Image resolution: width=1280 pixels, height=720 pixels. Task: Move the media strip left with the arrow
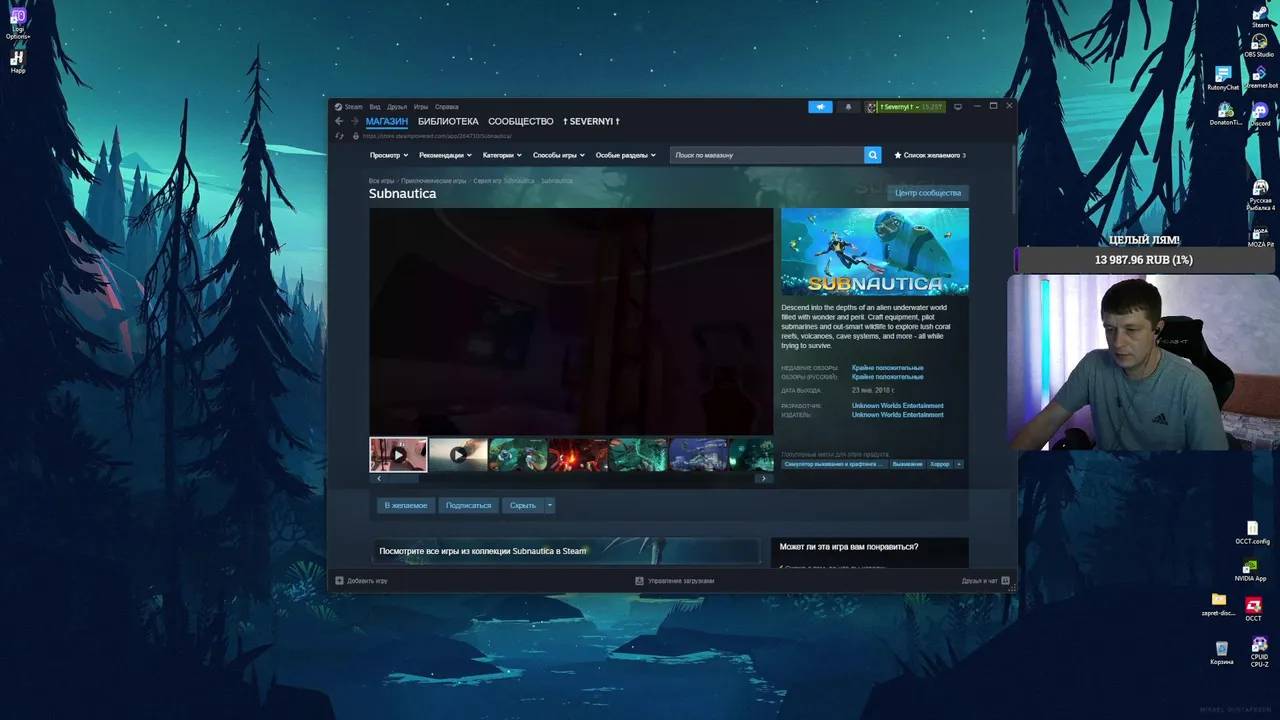point(378,478)
